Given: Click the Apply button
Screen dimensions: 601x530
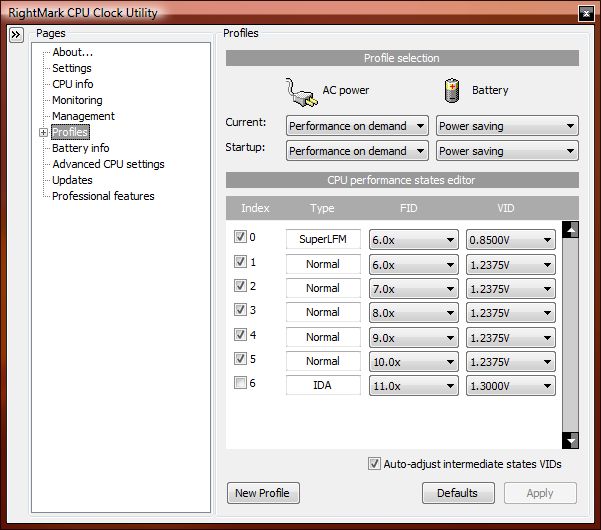Looking at the screenshot, I should tap(540, 493).
